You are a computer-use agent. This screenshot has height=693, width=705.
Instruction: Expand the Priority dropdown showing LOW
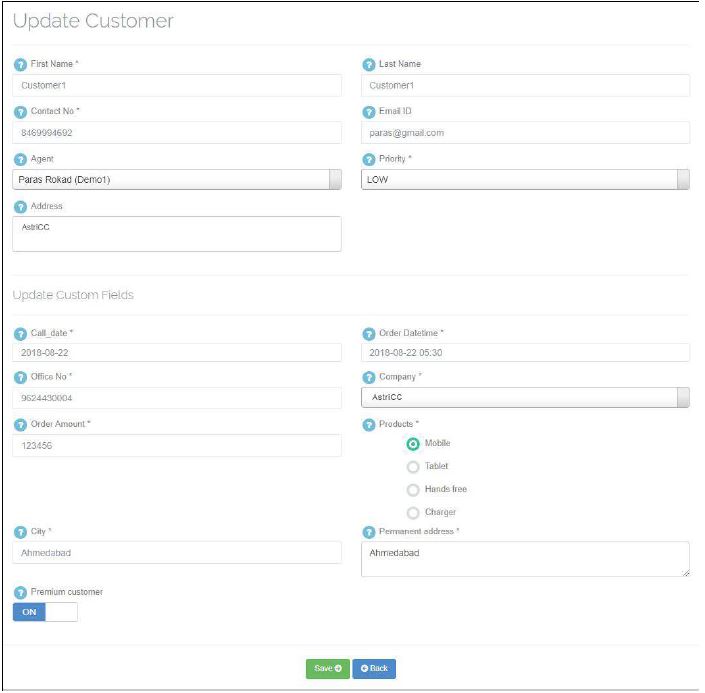click(525, 180)
